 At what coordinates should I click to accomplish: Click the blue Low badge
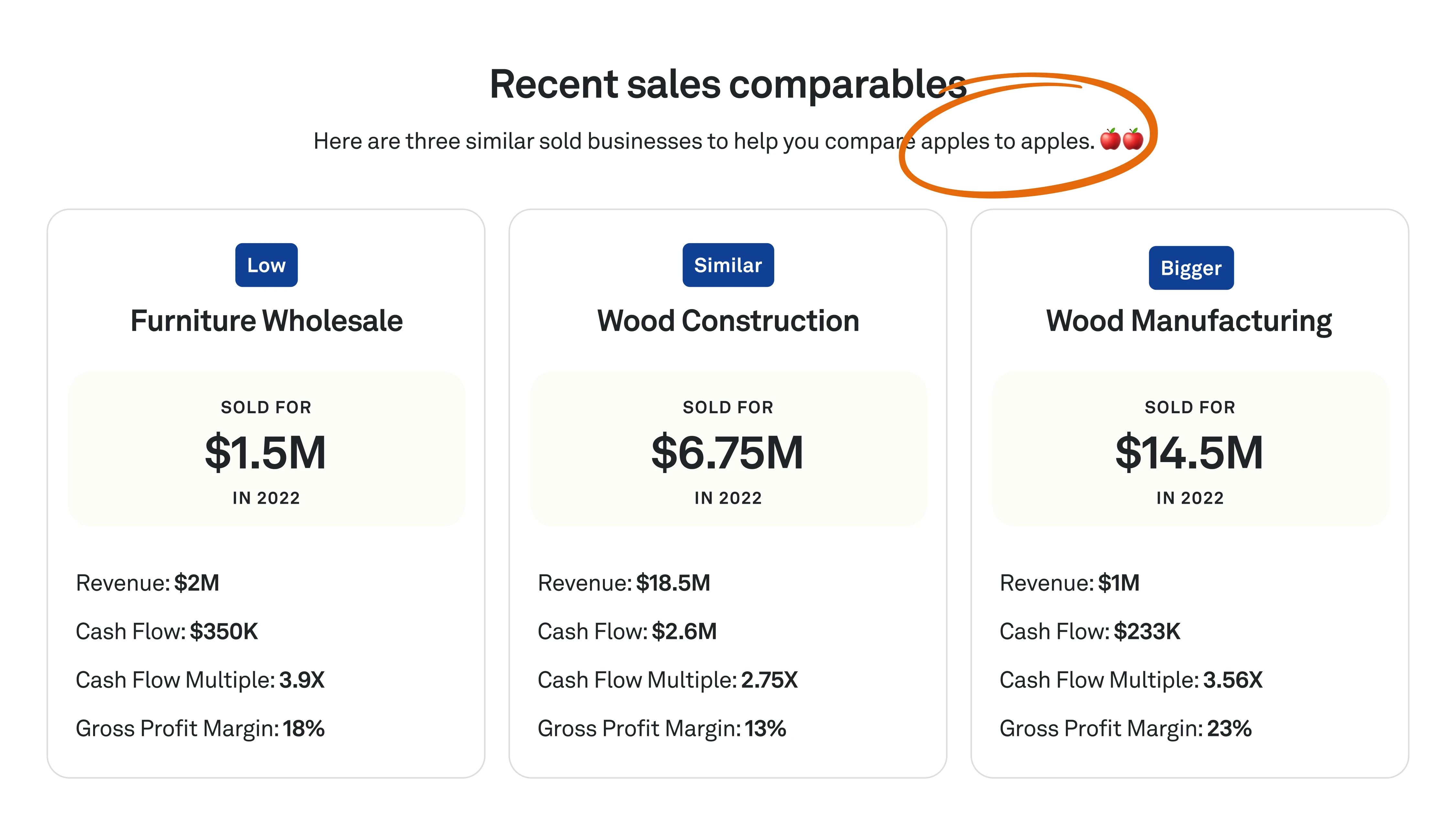pos(266,265)
